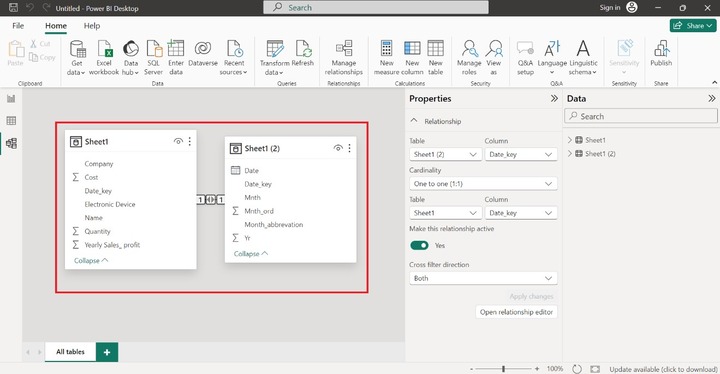Click the fit to page icon in status bar
Viewport: 720px width, 374px height.
595,369
